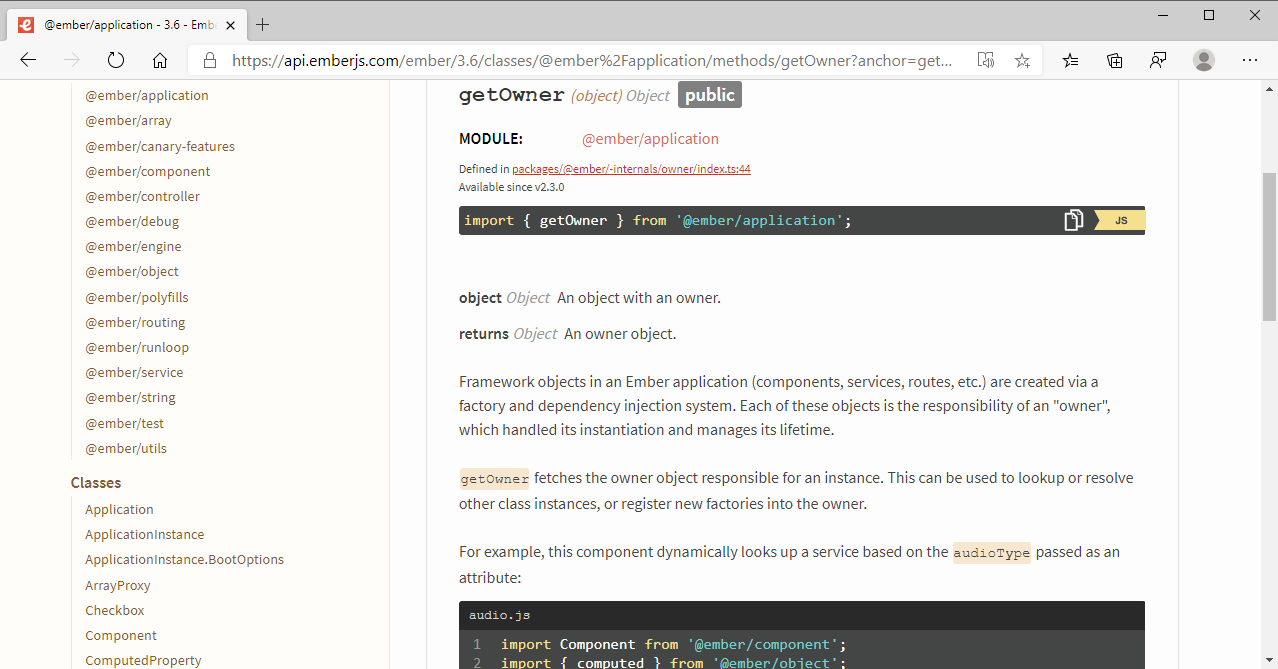Open the Application class page
The width and height of the screenshot is (1278, 669).
pos(119,509)
